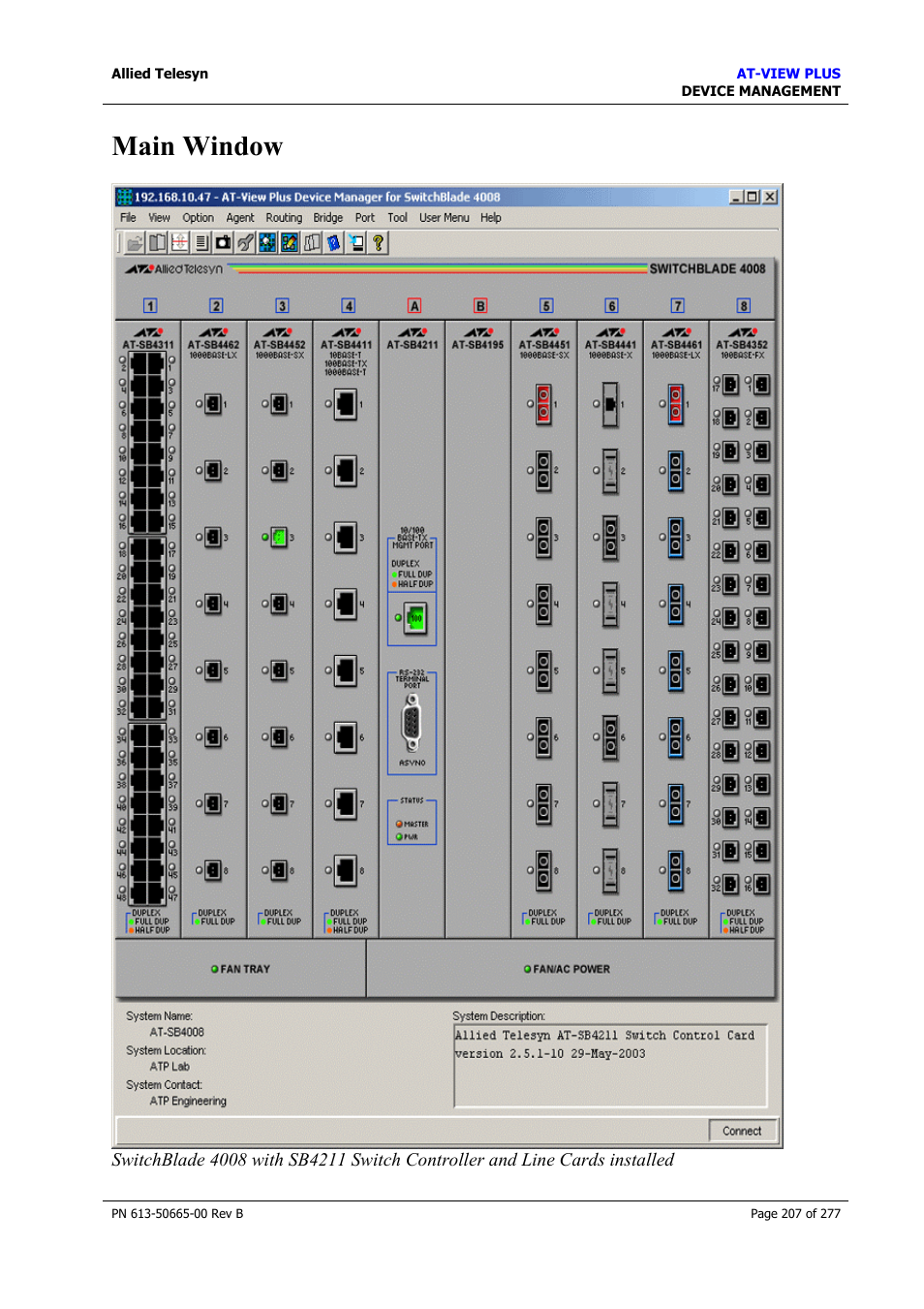Click the Connect button

(742, 1131)
